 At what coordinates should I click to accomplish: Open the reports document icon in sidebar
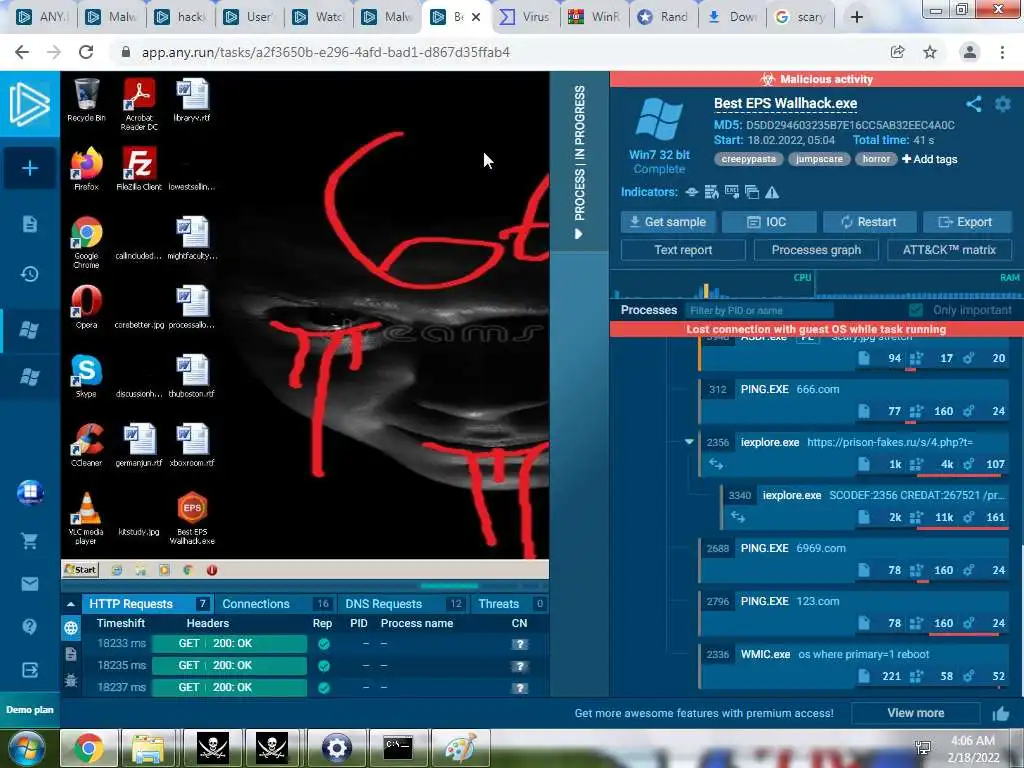point(29,224)
